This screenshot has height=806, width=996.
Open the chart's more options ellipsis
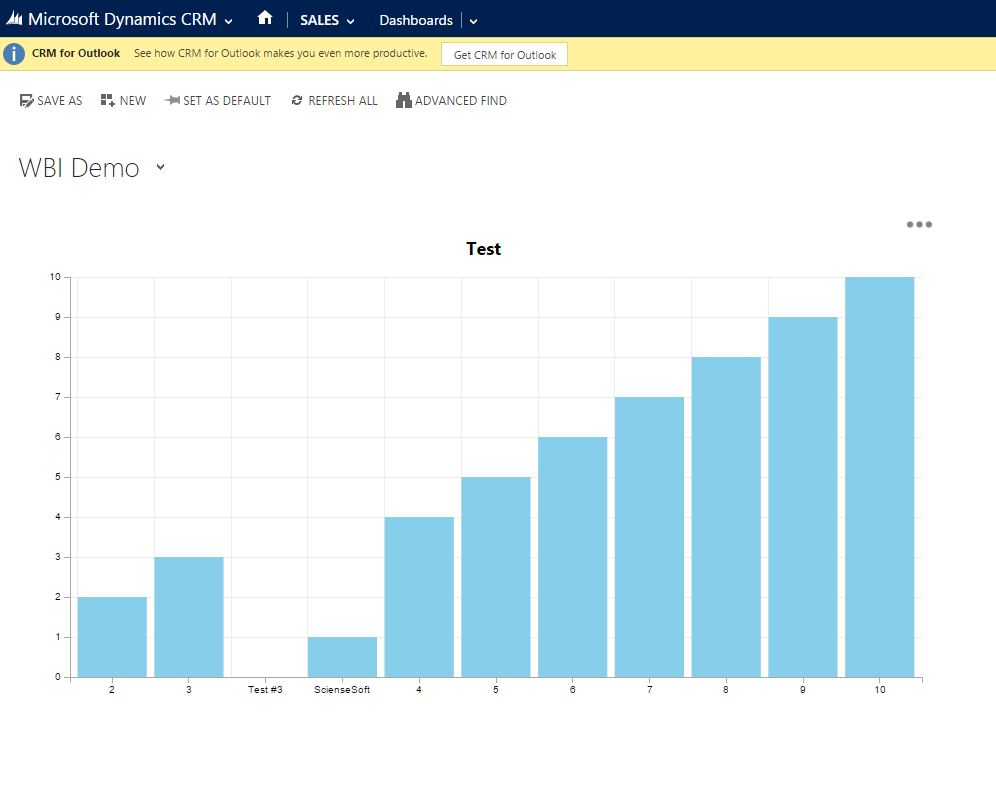pos(919,225)
